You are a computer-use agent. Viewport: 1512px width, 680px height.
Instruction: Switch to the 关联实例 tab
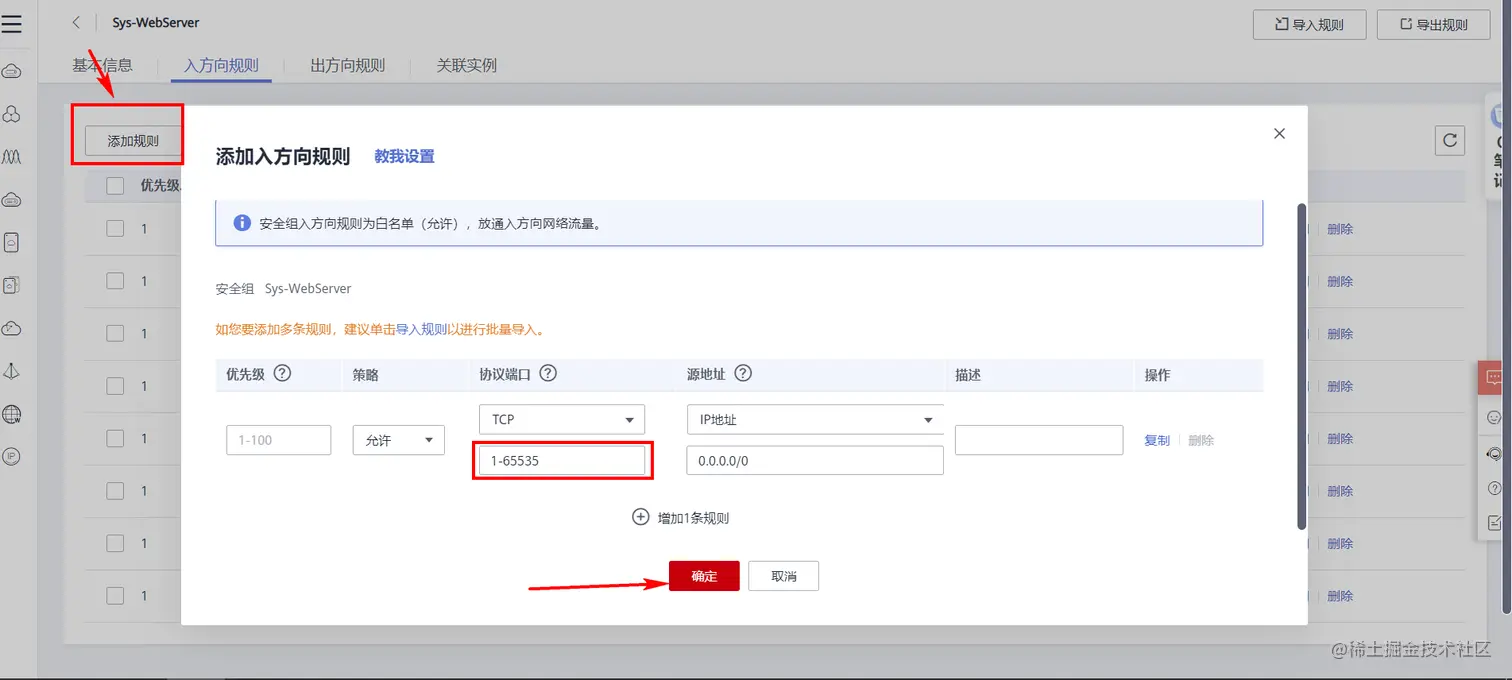466,65
